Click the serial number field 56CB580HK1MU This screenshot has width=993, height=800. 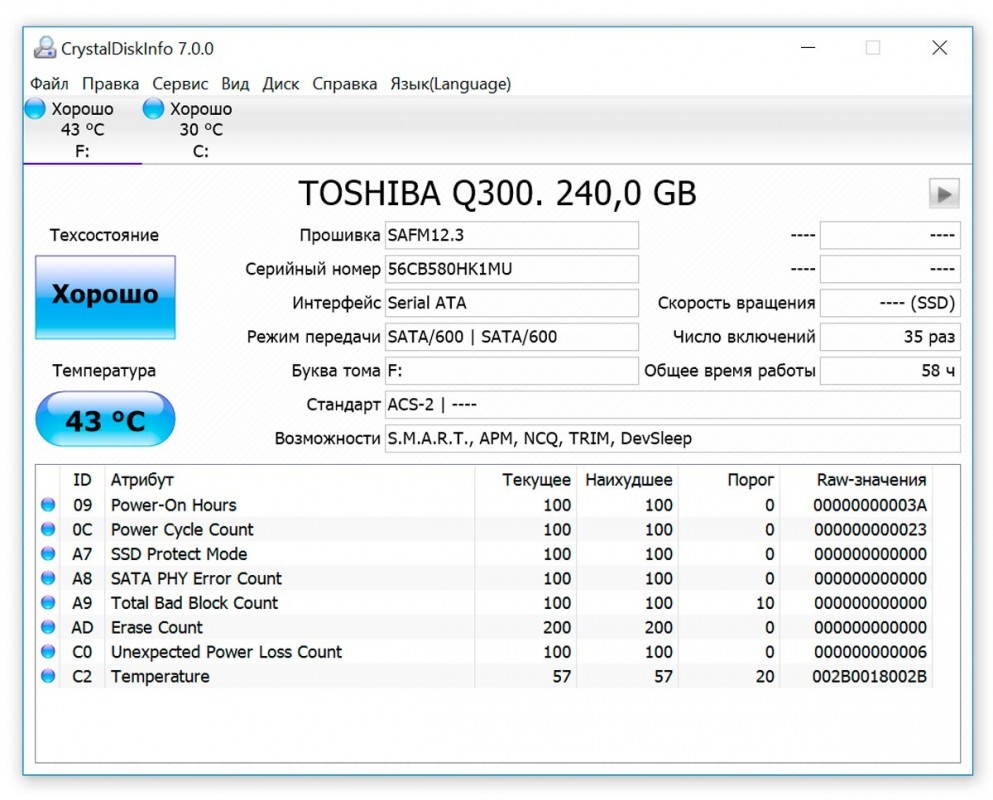pos(512,269)
